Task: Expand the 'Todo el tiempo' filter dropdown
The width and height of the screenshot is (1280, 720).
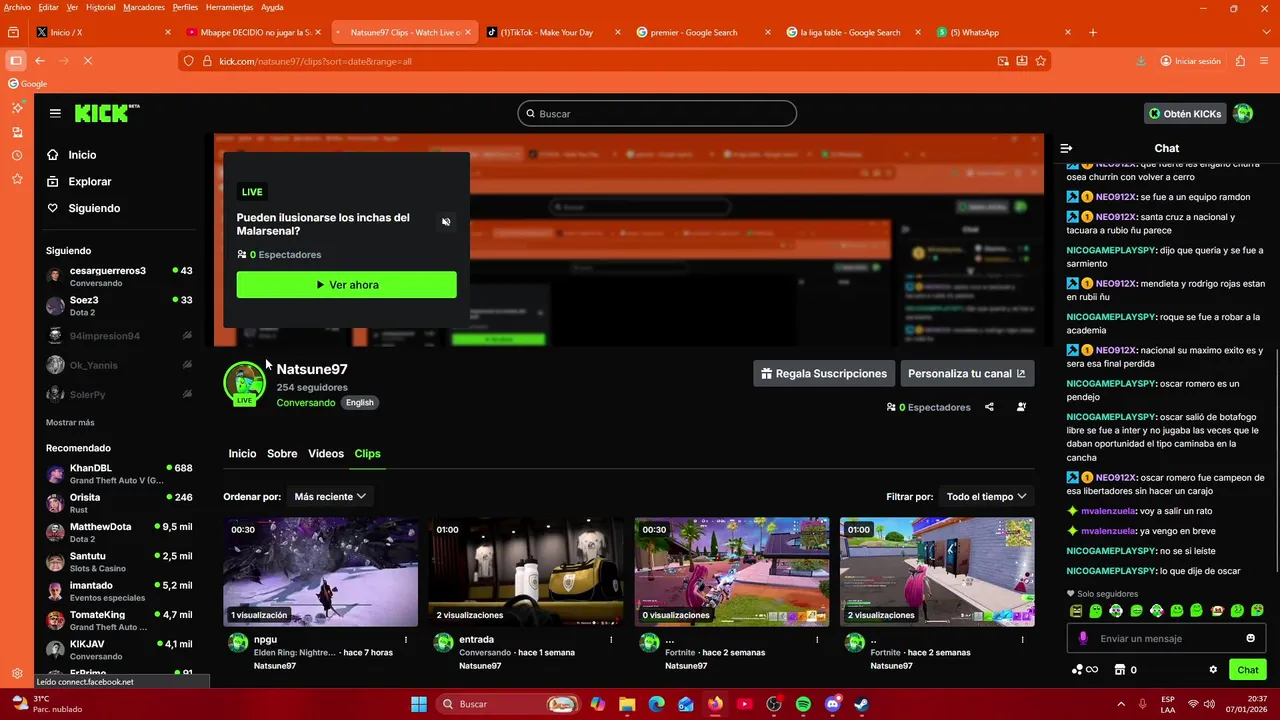Action: pos(987,496)
